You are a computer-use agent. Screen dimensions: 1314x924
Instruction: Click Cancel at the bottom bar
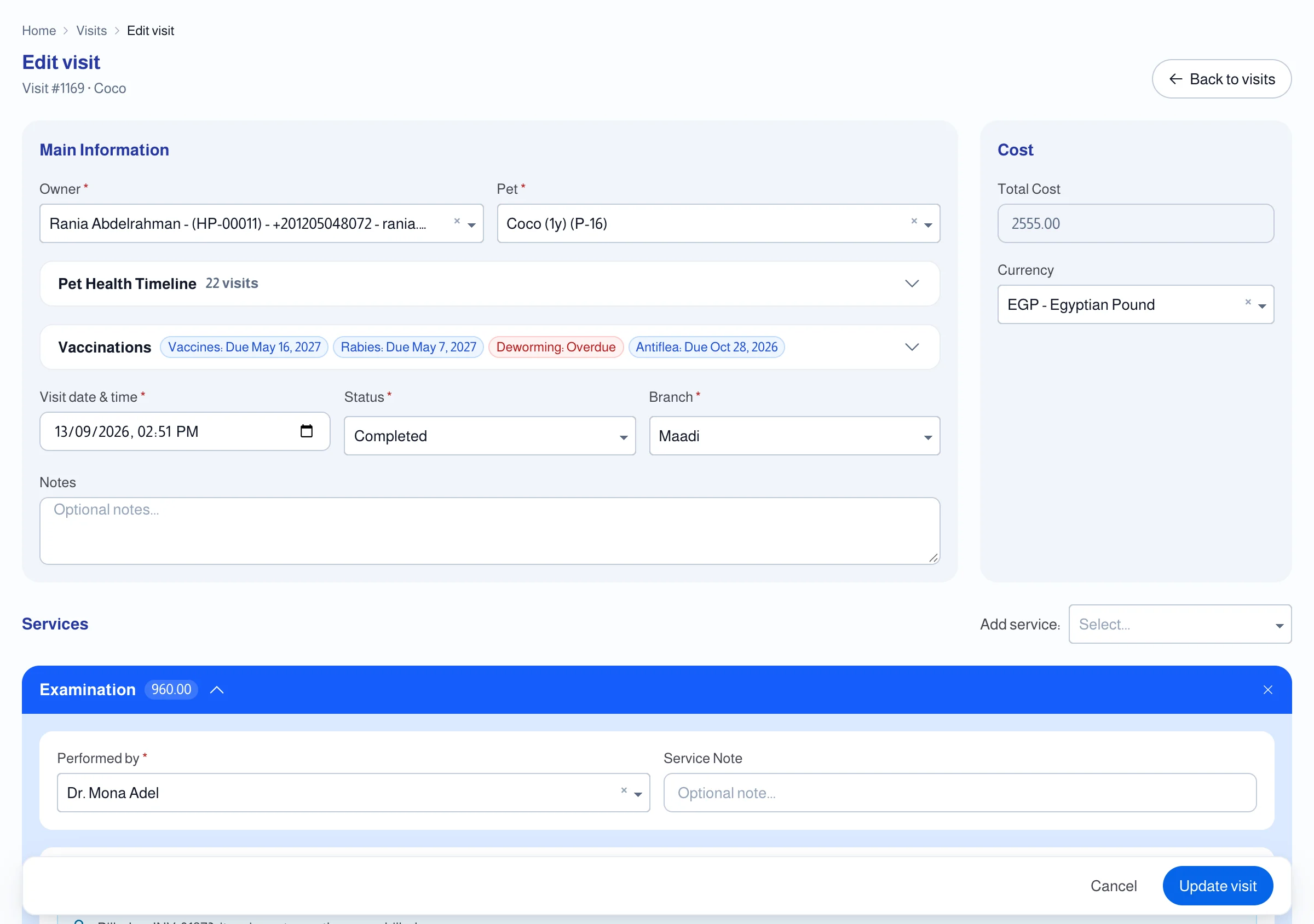(1113, 886)
